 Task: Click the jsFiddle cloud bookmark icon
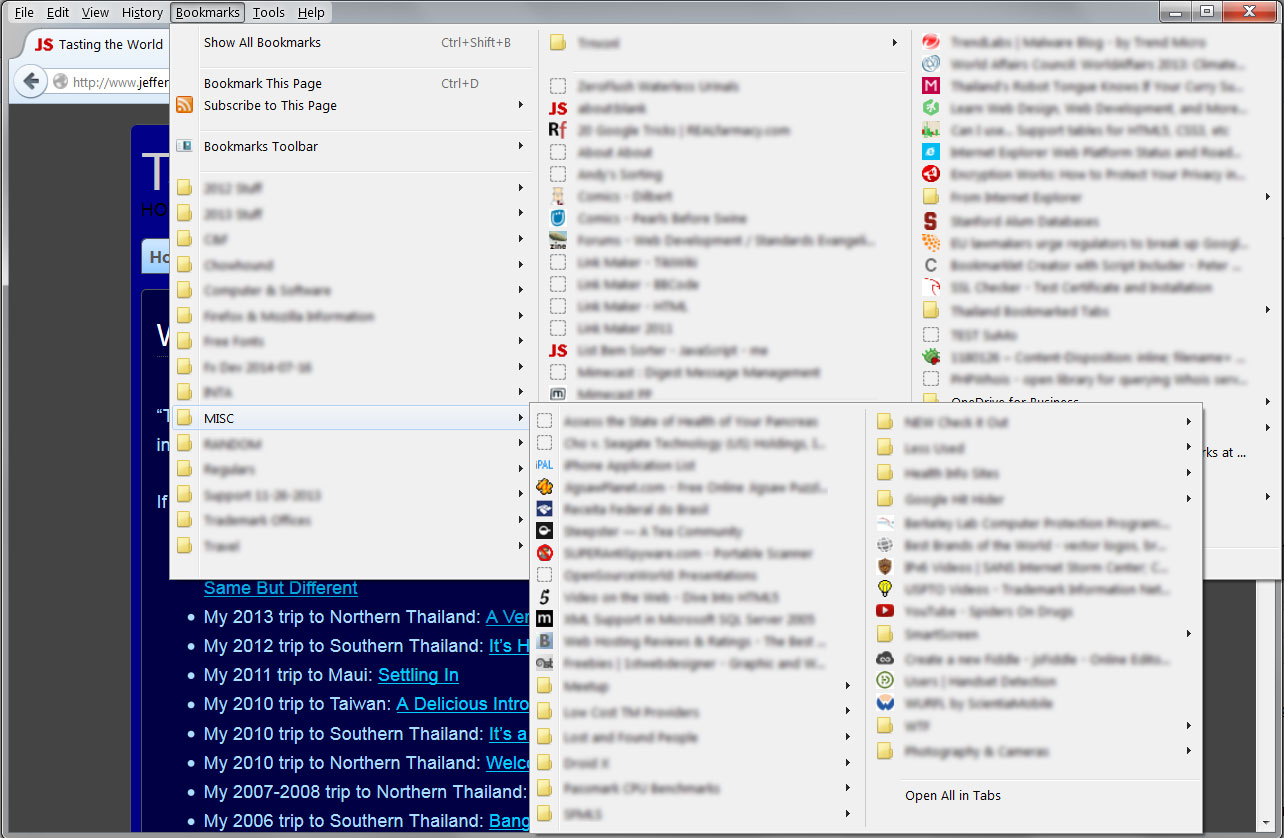884,657
